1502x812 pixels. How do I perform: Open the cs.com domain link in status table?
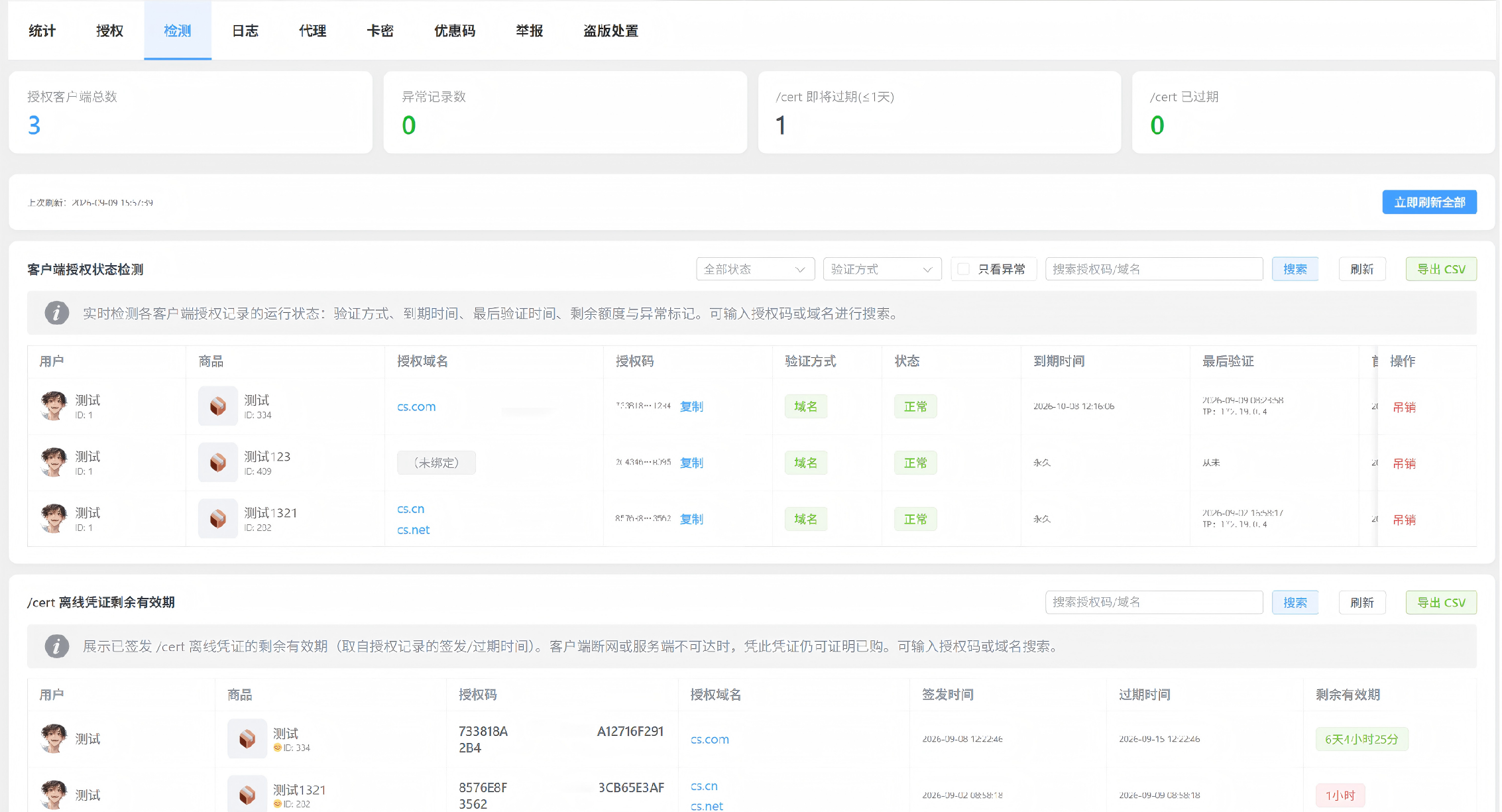(x=416, y=406)
